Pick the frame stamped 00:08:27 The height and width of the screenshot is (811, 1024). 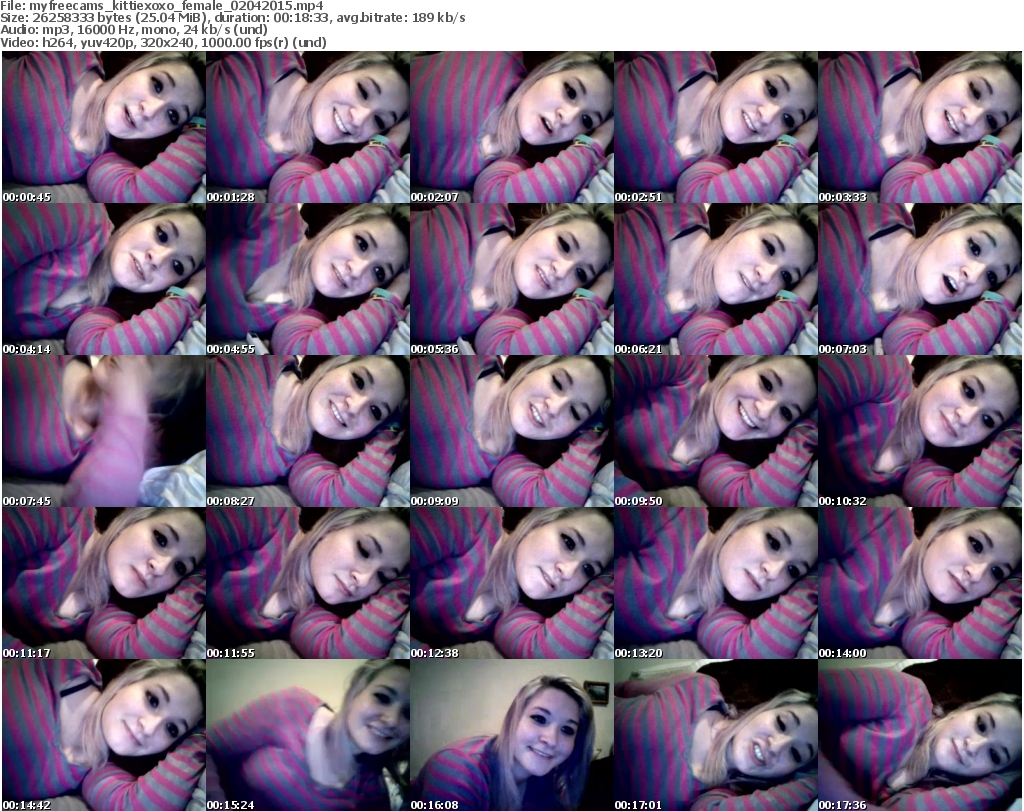(308, 431)
